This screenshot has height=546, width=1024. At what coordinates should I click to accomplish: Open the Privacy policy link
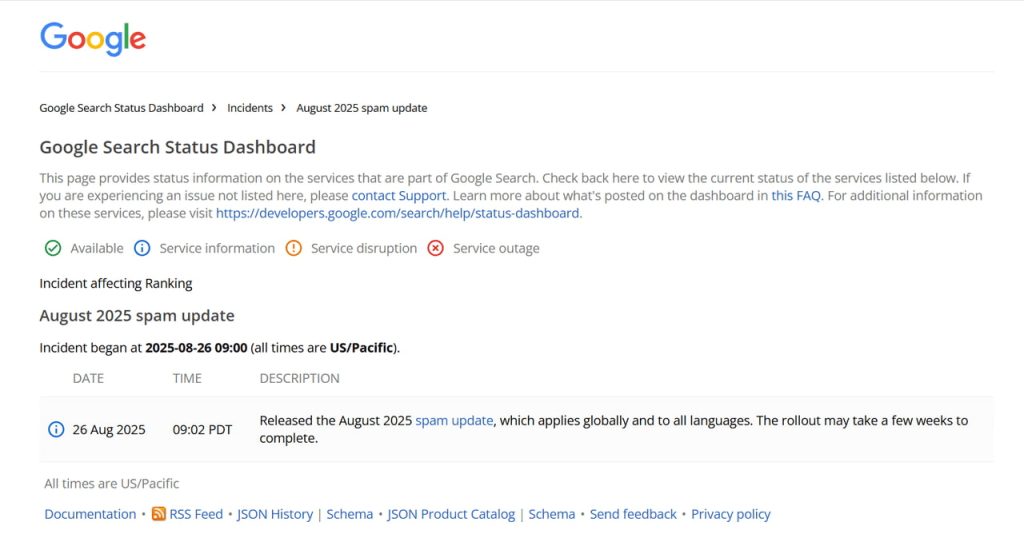tap(731, 514)
